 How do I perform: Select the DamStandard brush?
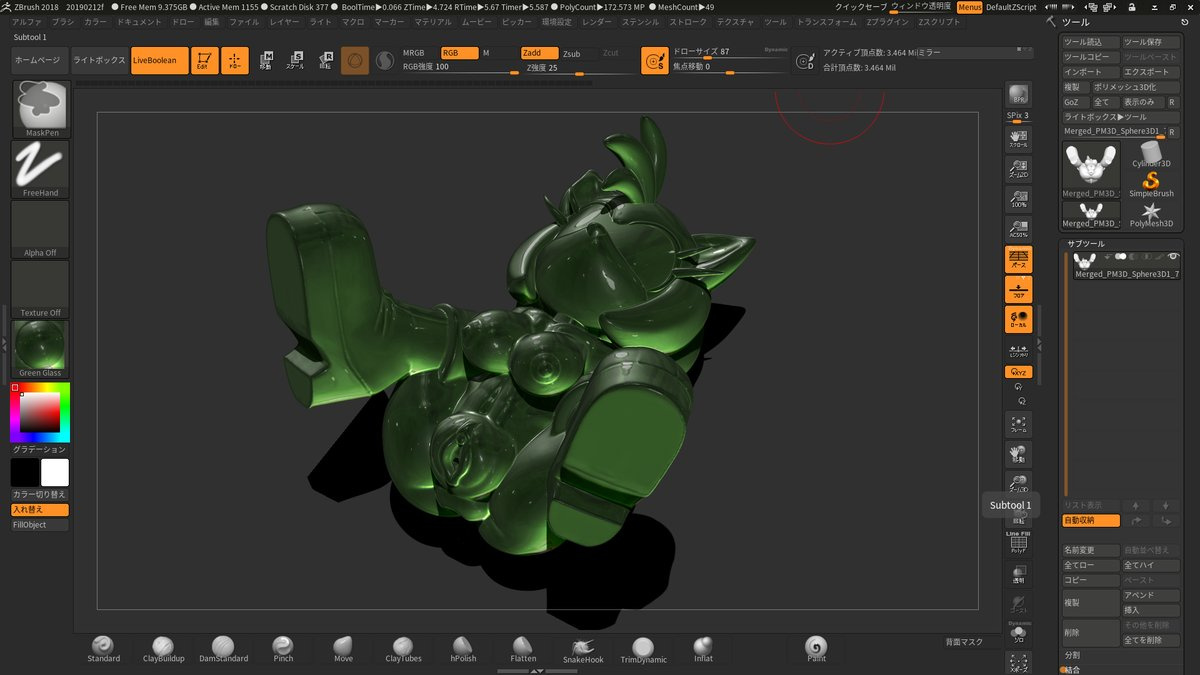(223, 649)
